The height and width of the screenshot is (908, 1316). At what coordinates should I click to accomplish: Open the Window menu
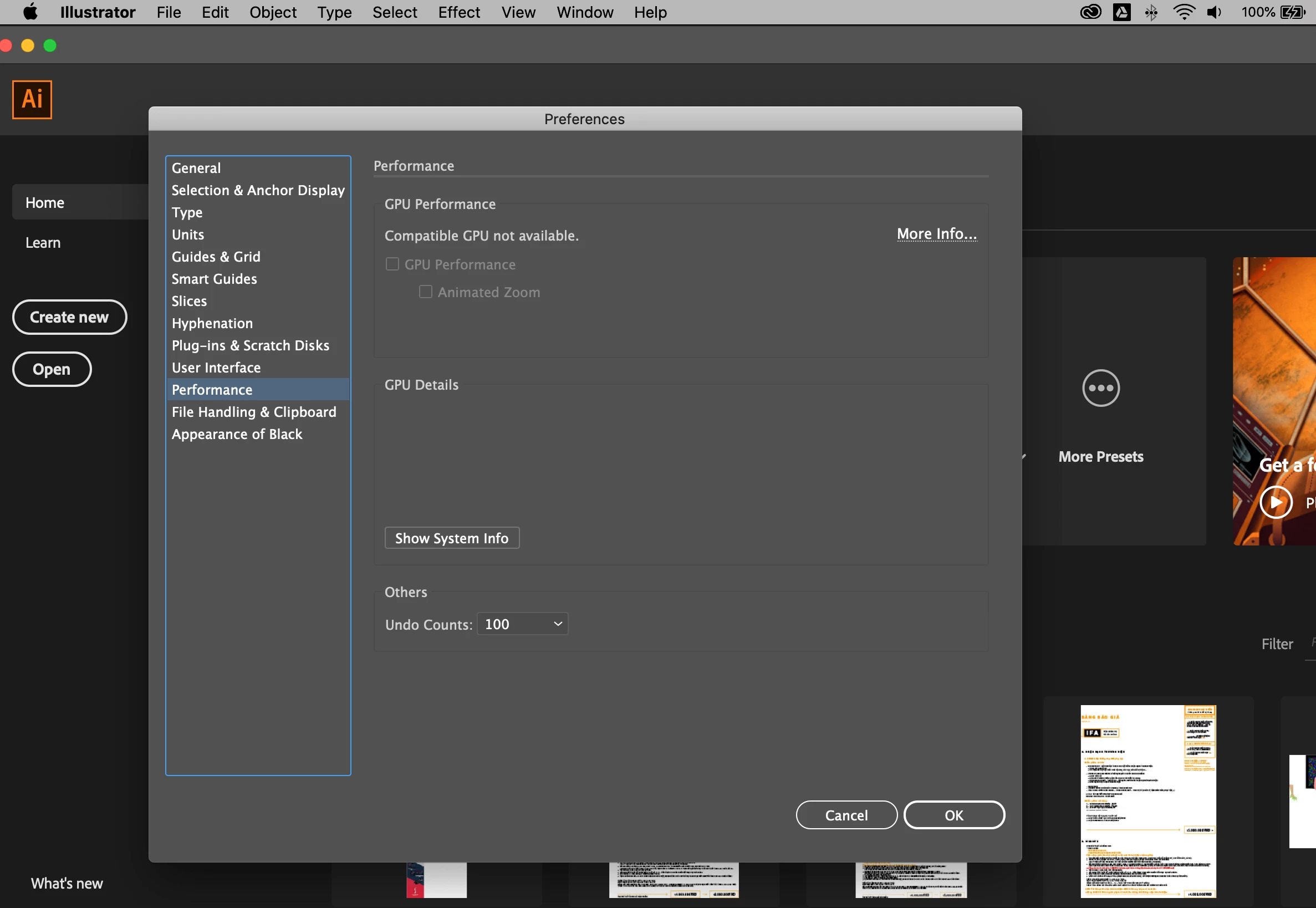click(x=584, y=12)
